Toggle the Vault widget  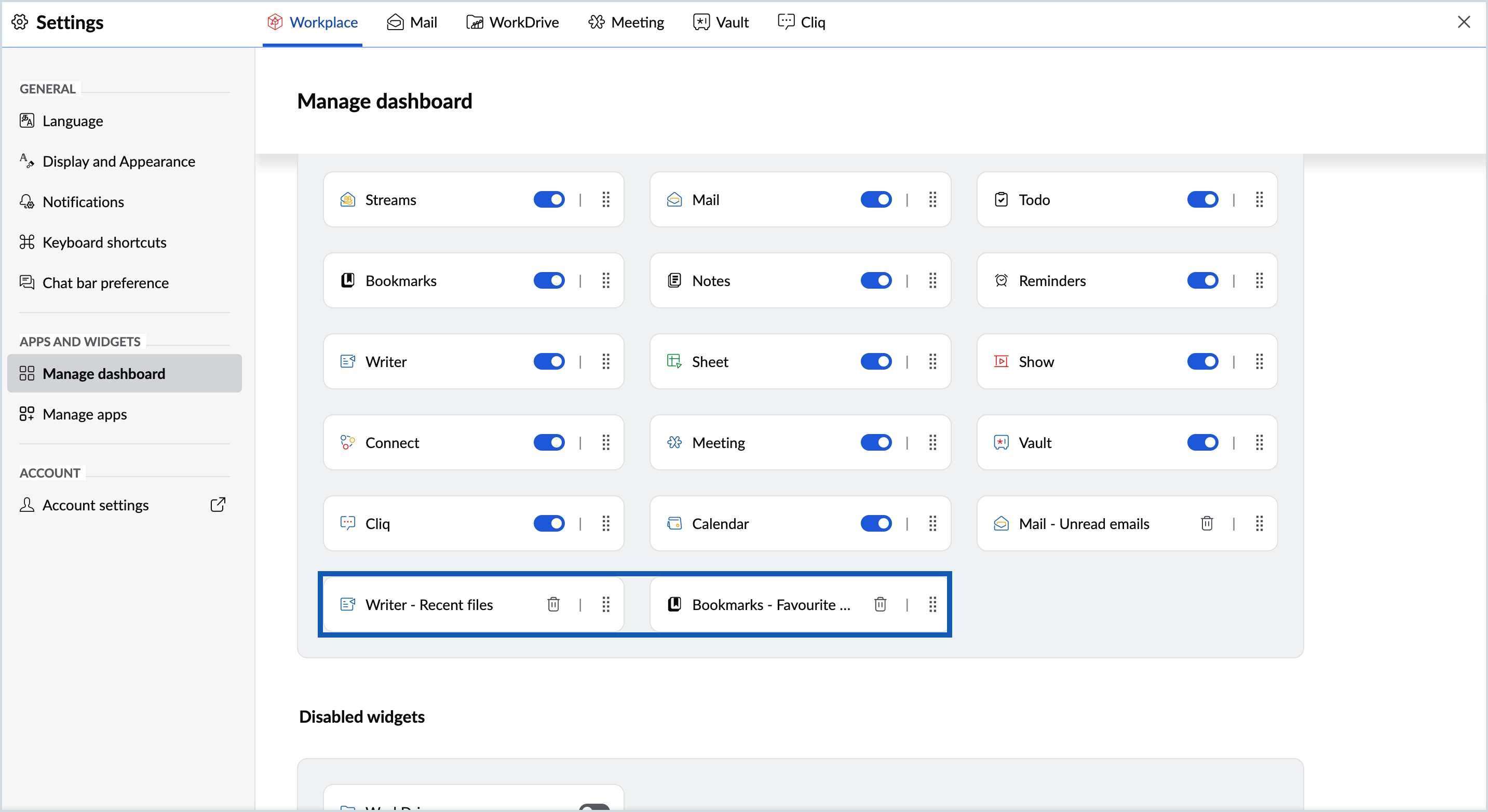coord(1202,442)
